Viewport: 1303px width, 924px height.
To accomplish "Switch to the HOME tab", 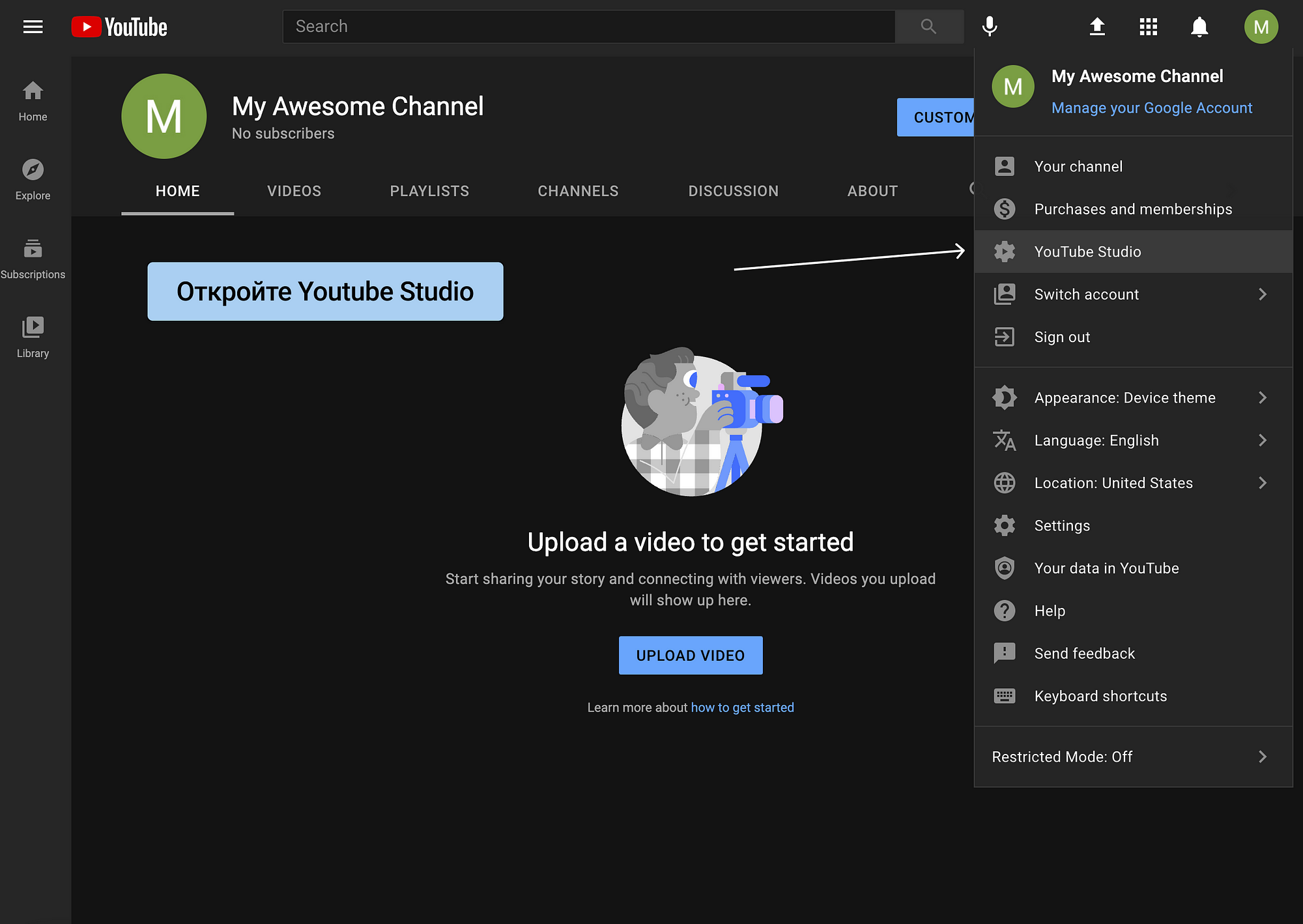I will point(177,191).
